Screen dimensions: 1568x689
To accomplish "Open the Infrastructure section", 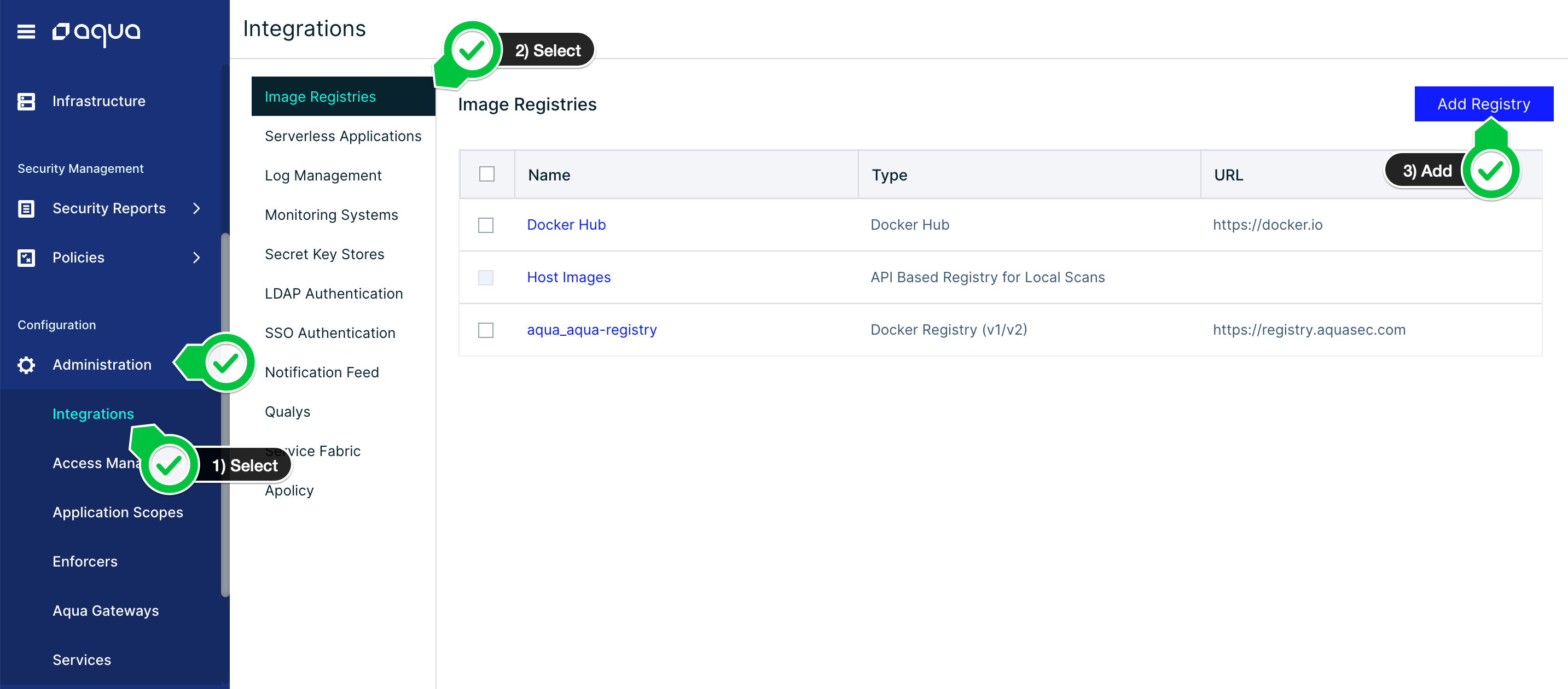I will pyautogui.click(x=98, y=101).
